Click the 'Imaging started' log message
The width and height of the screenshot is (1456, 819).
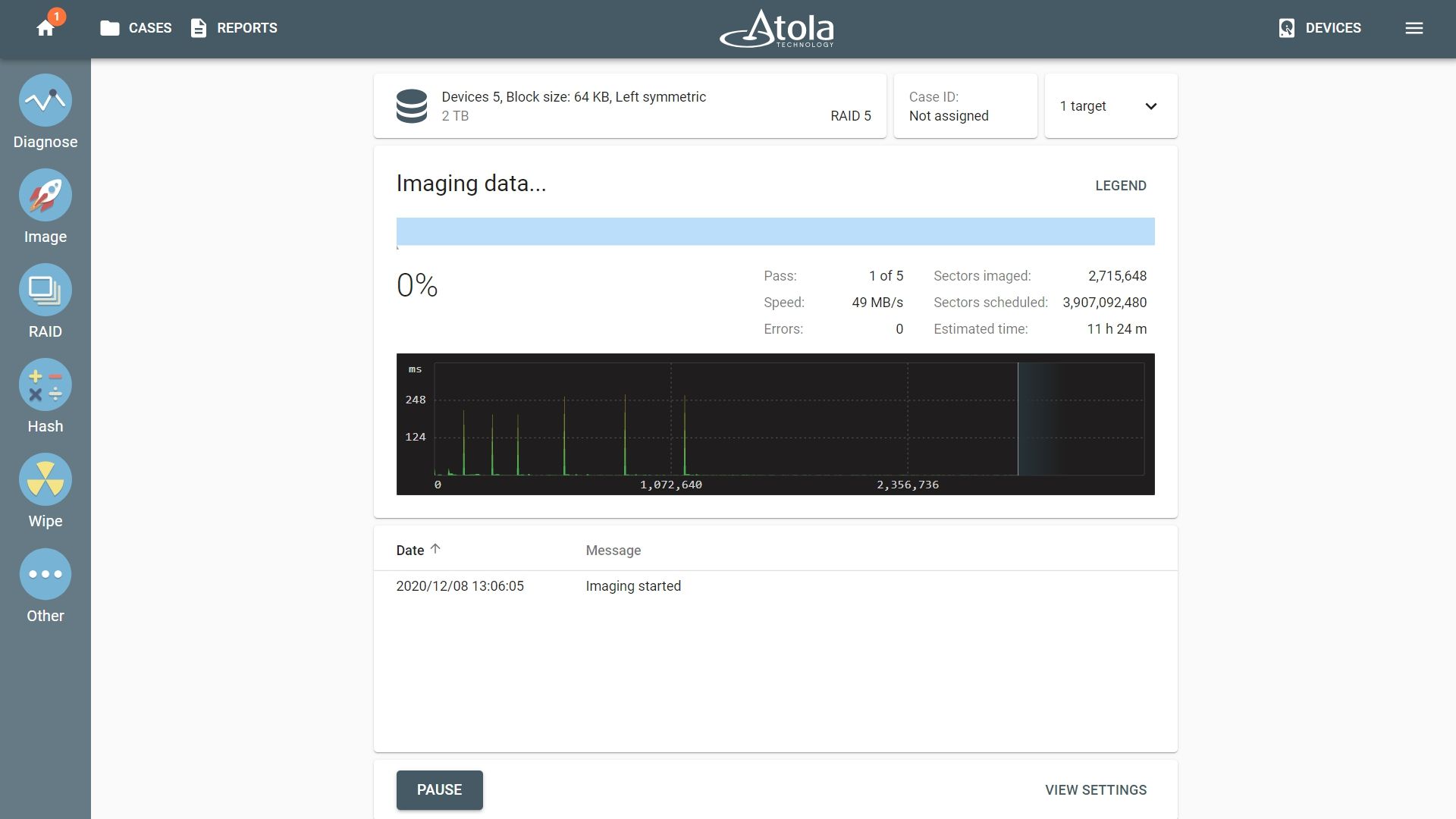[633, 586]
